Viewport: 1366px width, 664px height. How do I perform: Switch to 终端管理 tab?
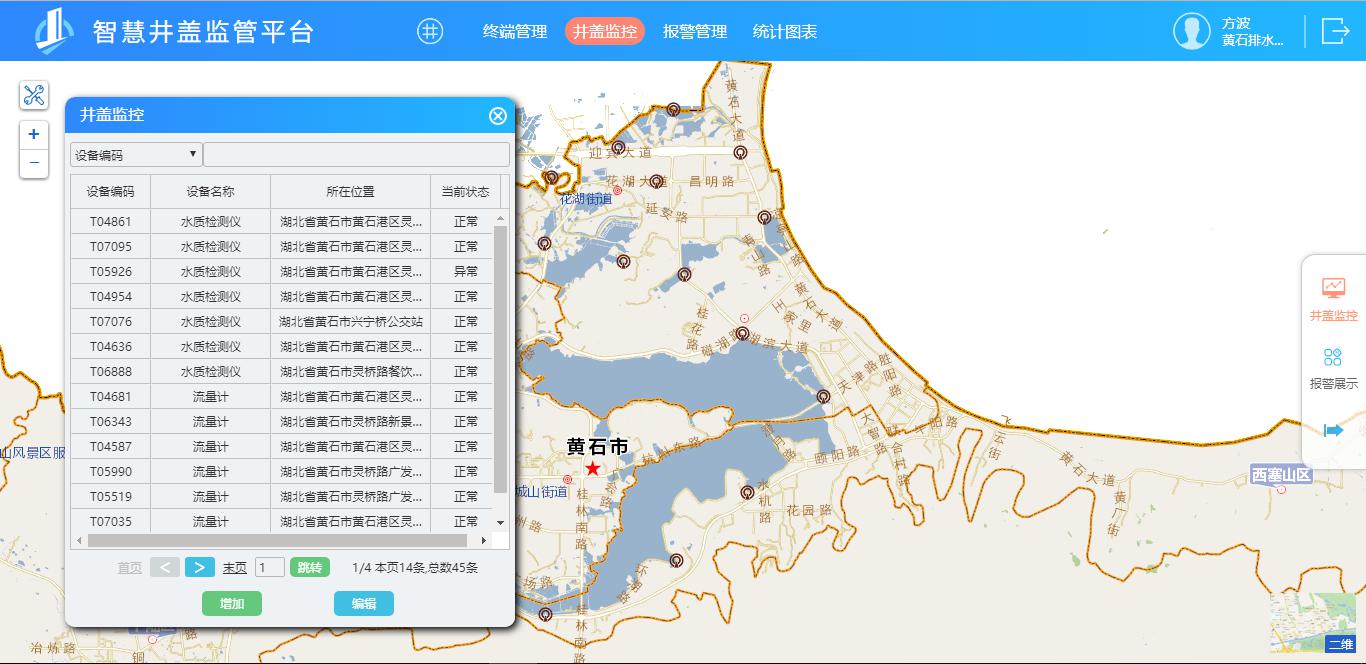pos(515,31)
